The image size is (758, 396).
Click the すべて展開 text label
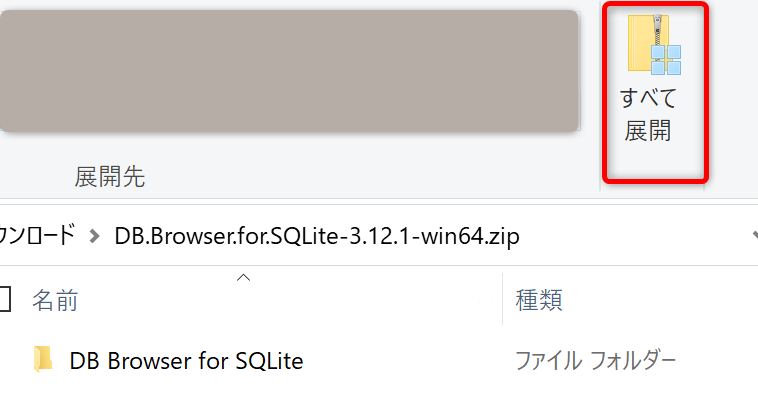tap(648, 115)
